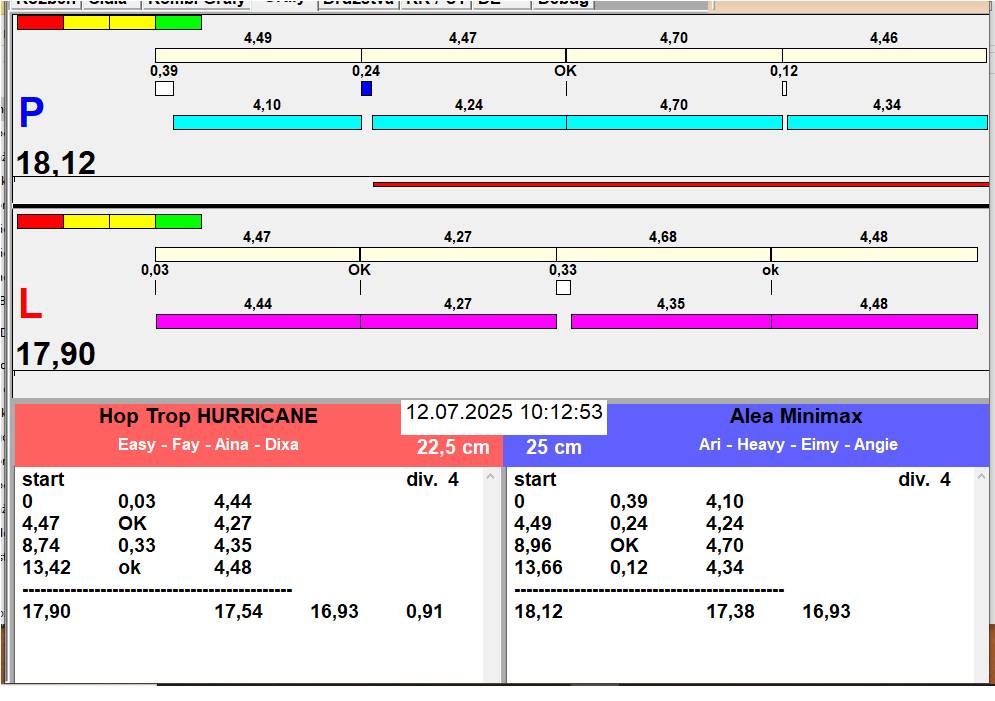Click the red L lane letter
This screenshot has width=995, height=701.
[30, 304]
